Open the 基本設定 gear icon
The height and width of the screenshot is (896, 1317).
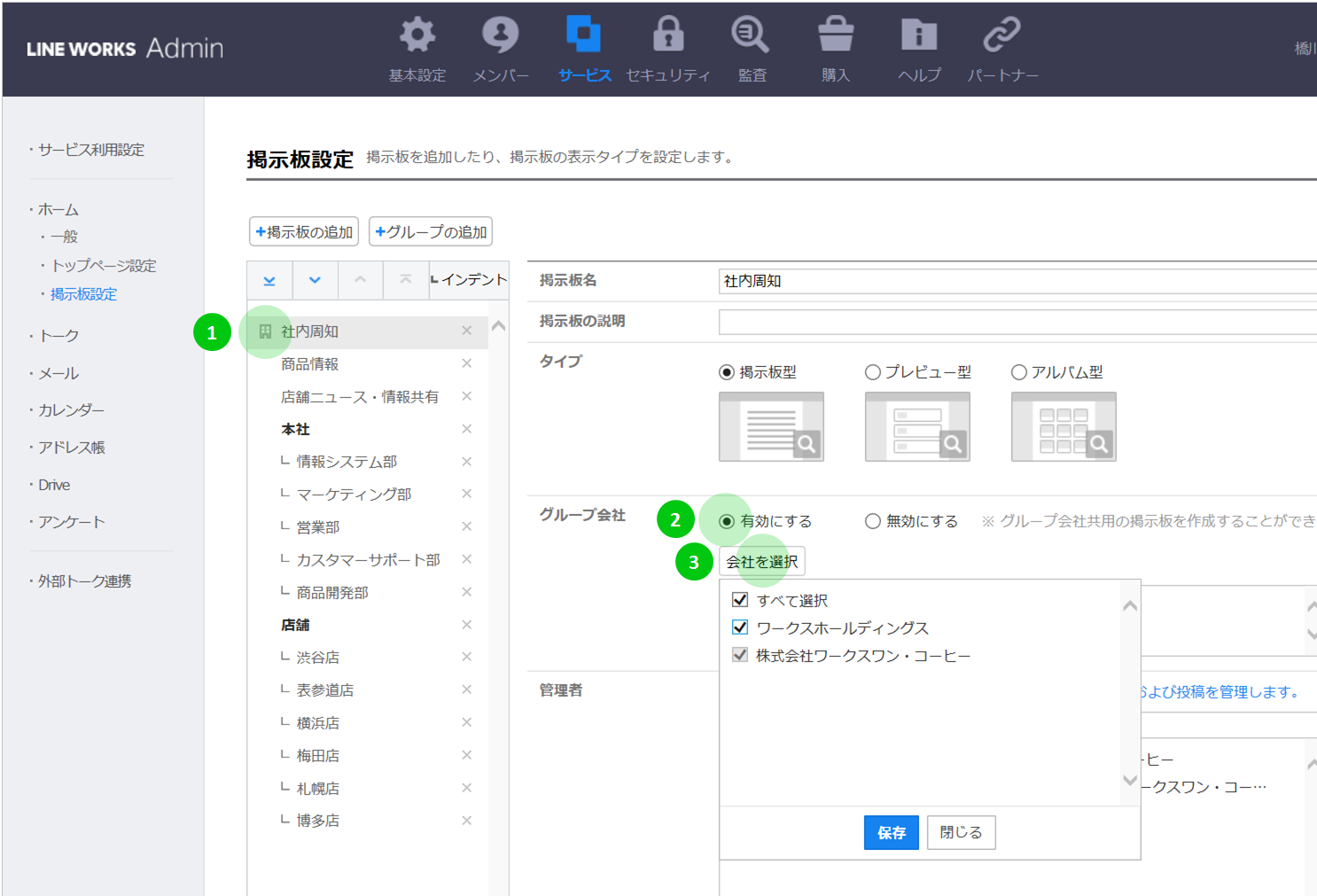(417, 35)
